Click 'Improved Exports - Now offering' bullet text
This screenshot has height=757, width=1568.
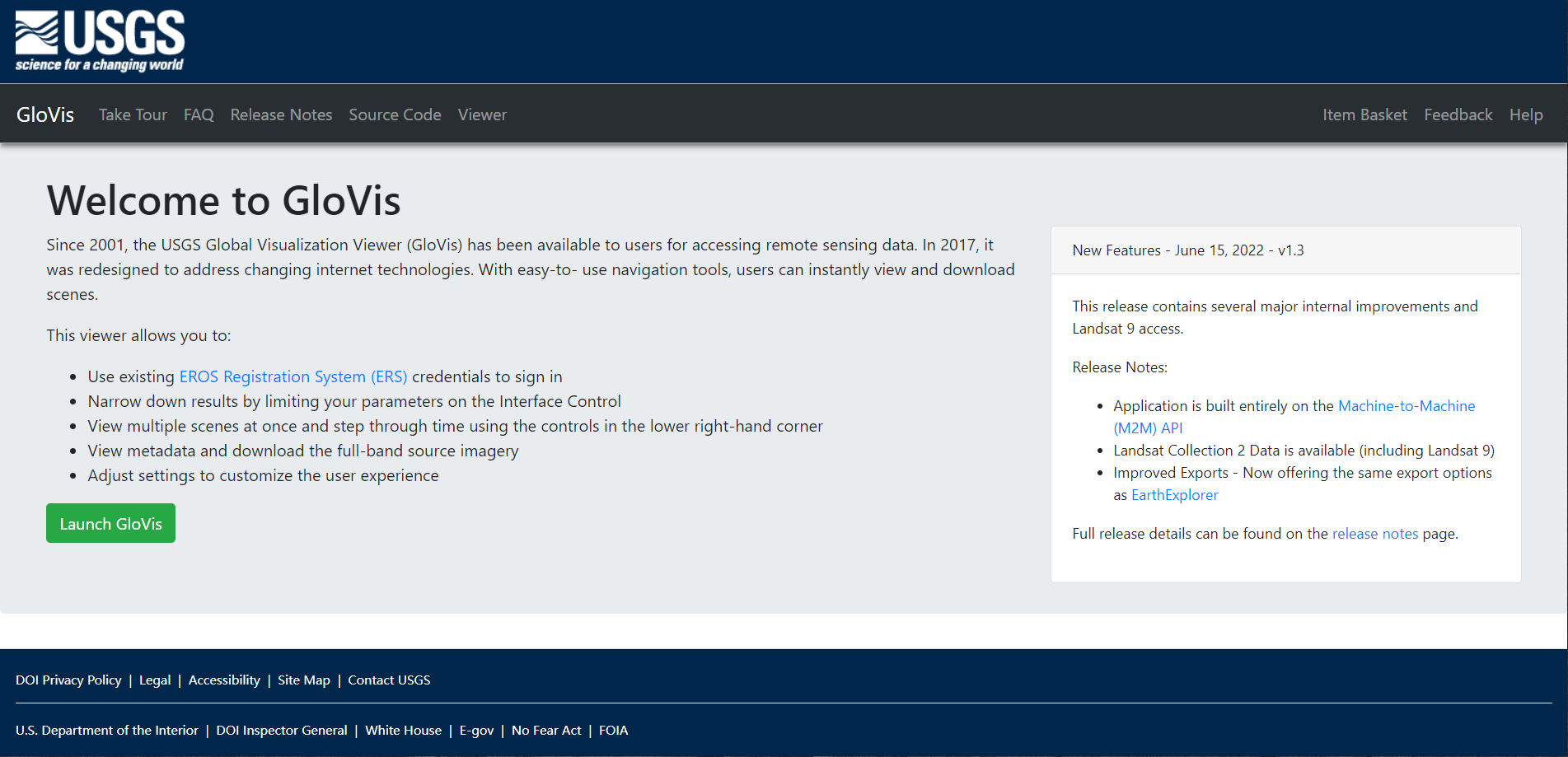(x=1303, y=484)
